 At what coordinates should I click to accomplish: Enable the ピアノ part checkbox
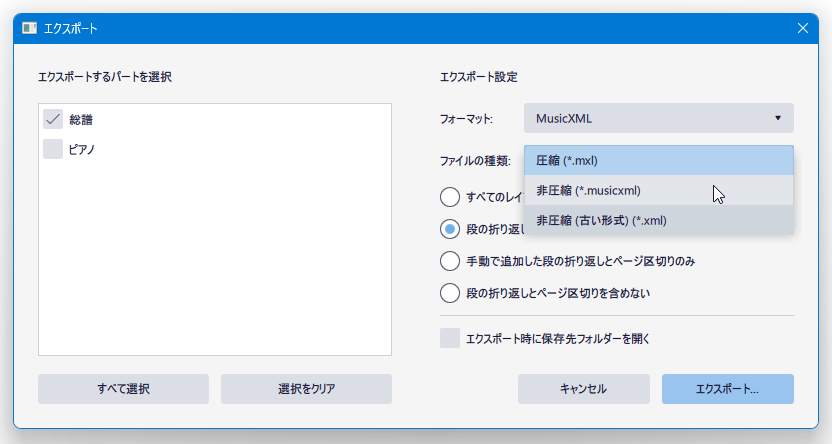click(53, 149)
